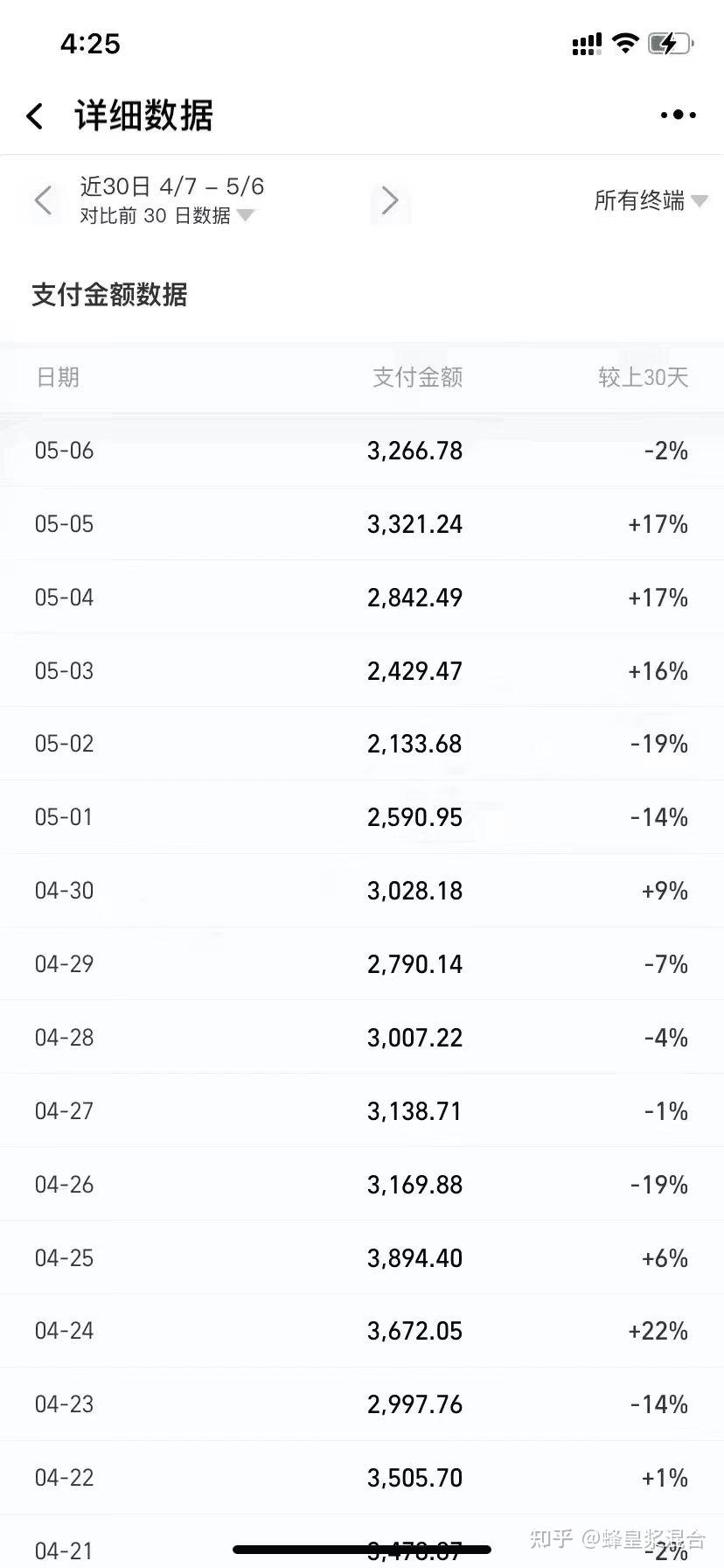The image size is (724, 1568).
Task: Tap the Wi-Fi status icon
Action: point(624,43)
